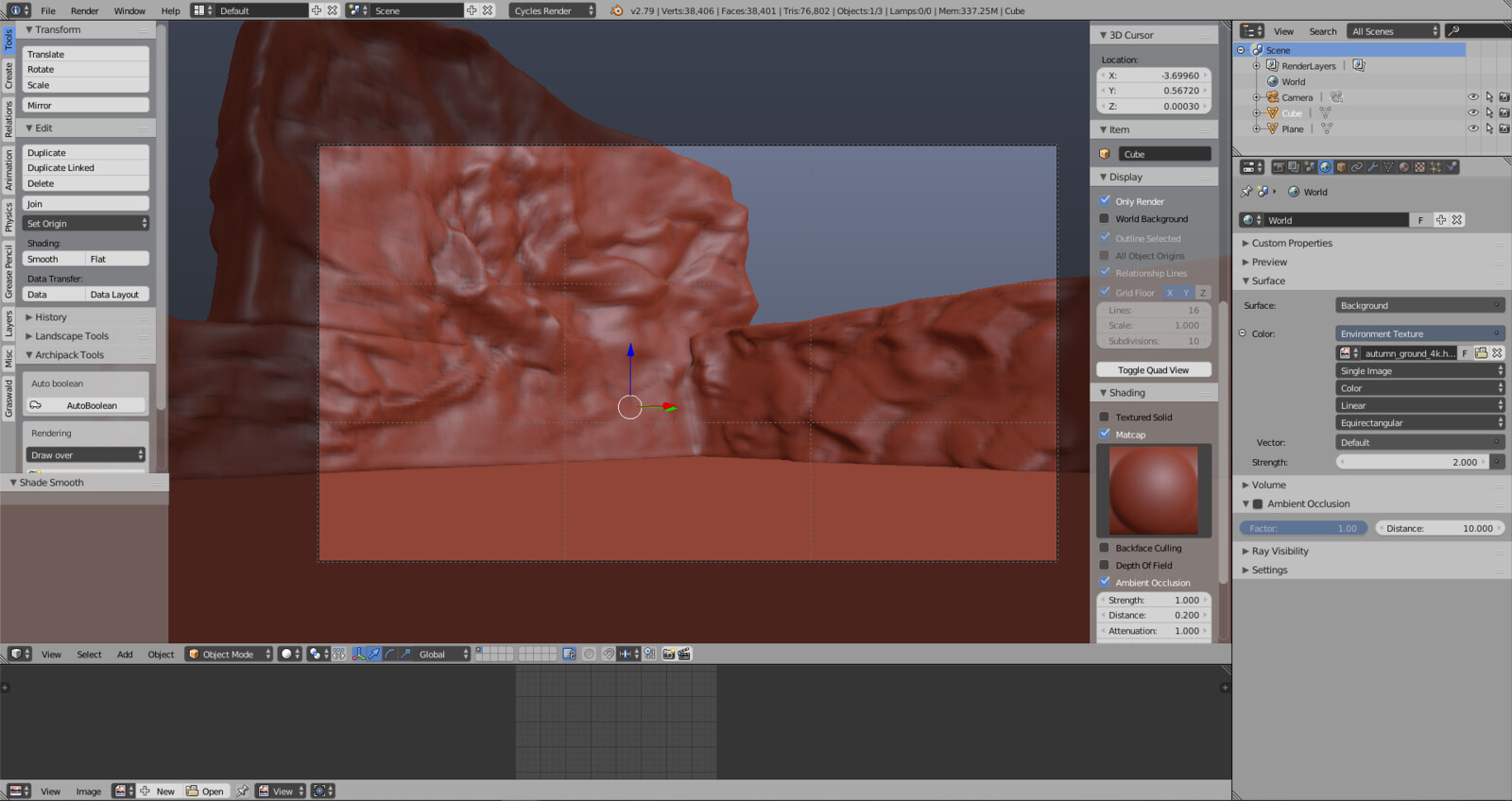Add a new World datablock with the plus icon
Image resolution: width=1512 pixels, height=801 pixels.
(1441, 220)
